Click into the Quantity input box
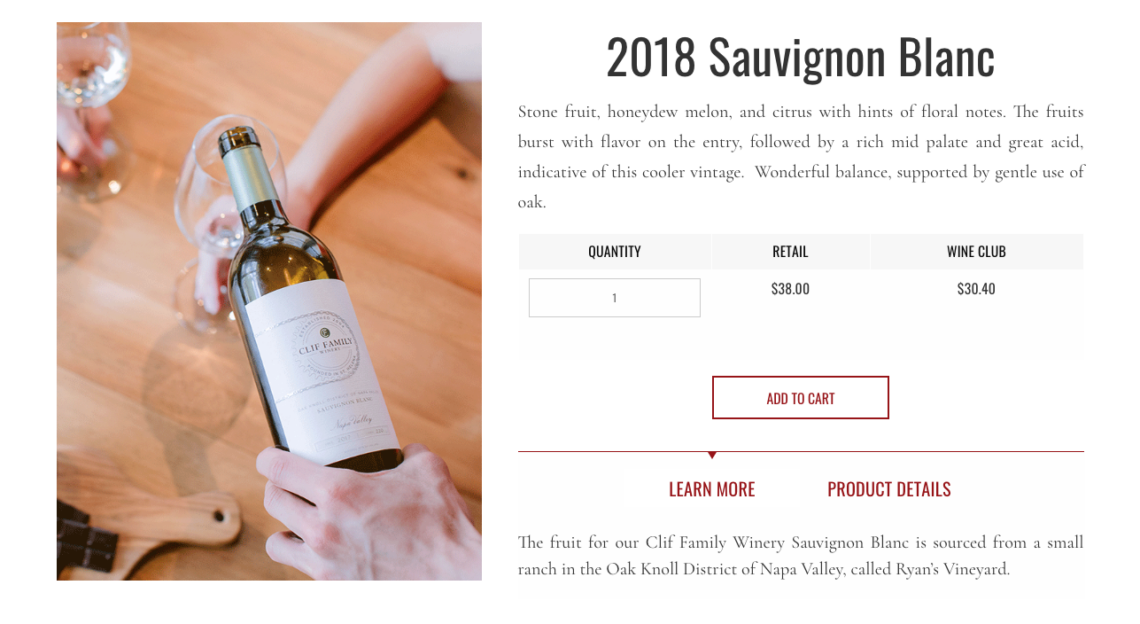Screen dimensions: 1140x624 [614, 297]
